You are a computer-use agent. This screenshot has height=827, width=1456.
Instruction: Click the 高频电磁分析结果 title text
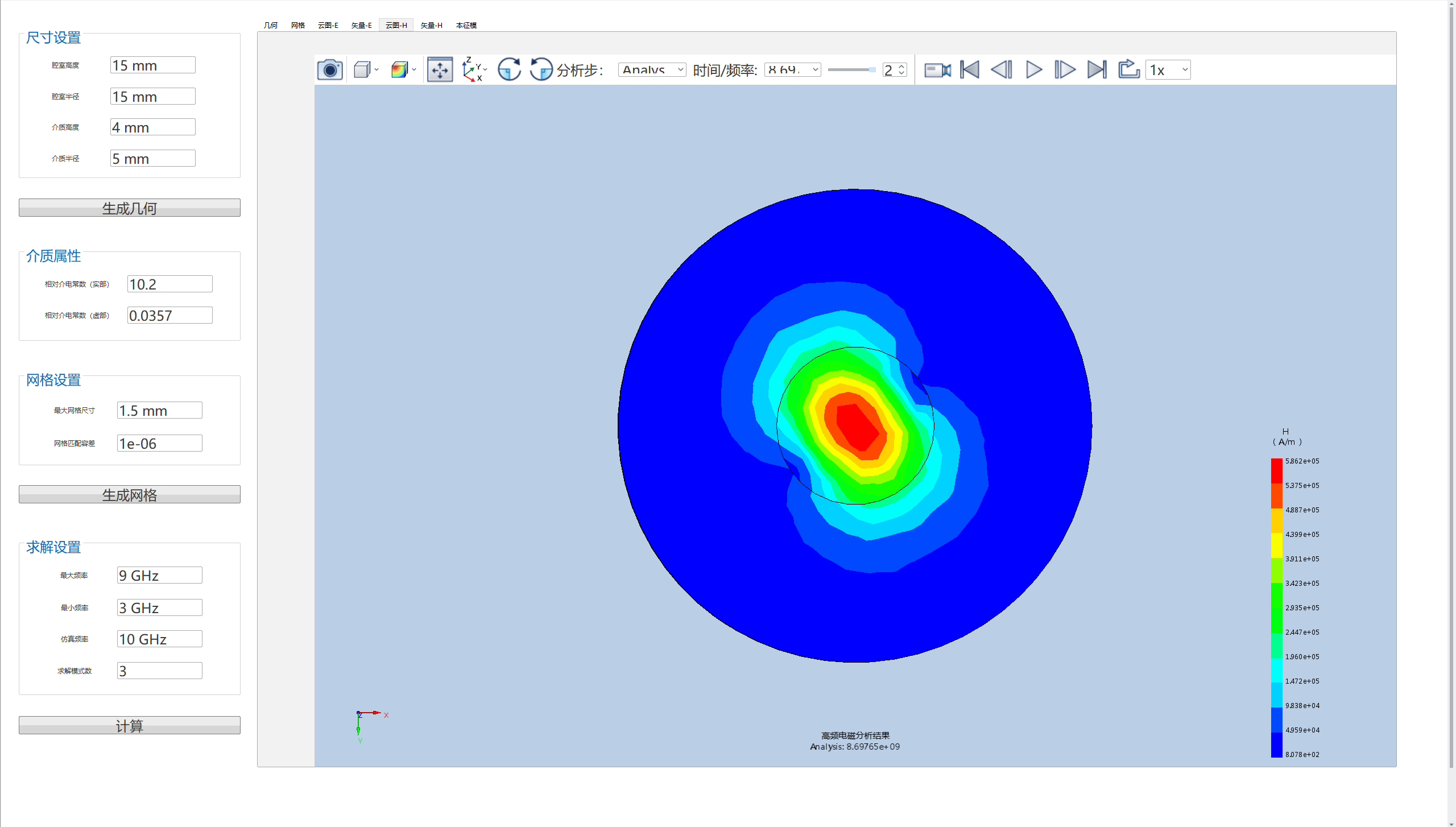coord(855,735)
